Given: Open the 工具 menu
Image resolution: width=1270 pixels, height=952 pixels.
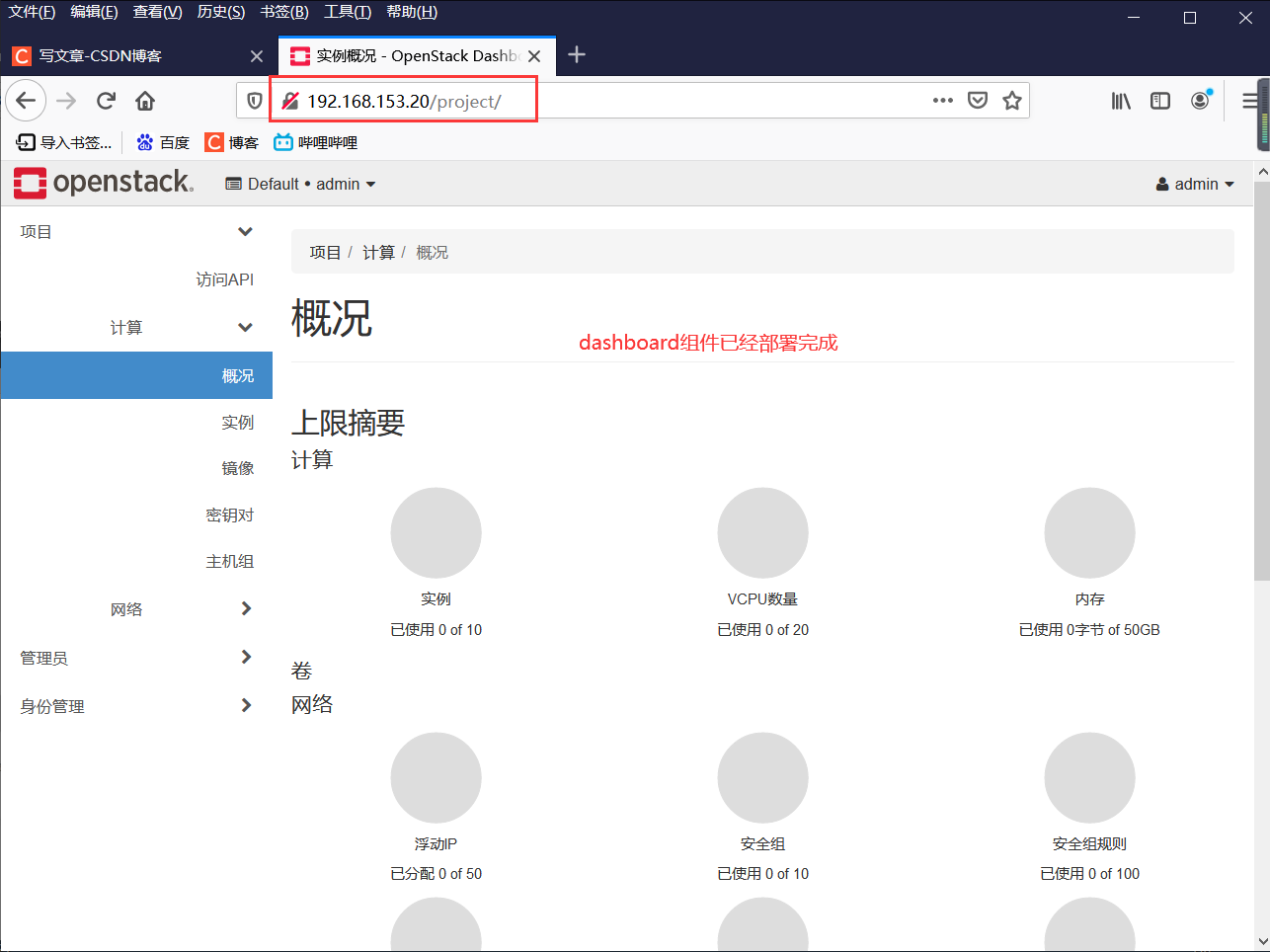Looking at the screenshot, I should 348,14.
